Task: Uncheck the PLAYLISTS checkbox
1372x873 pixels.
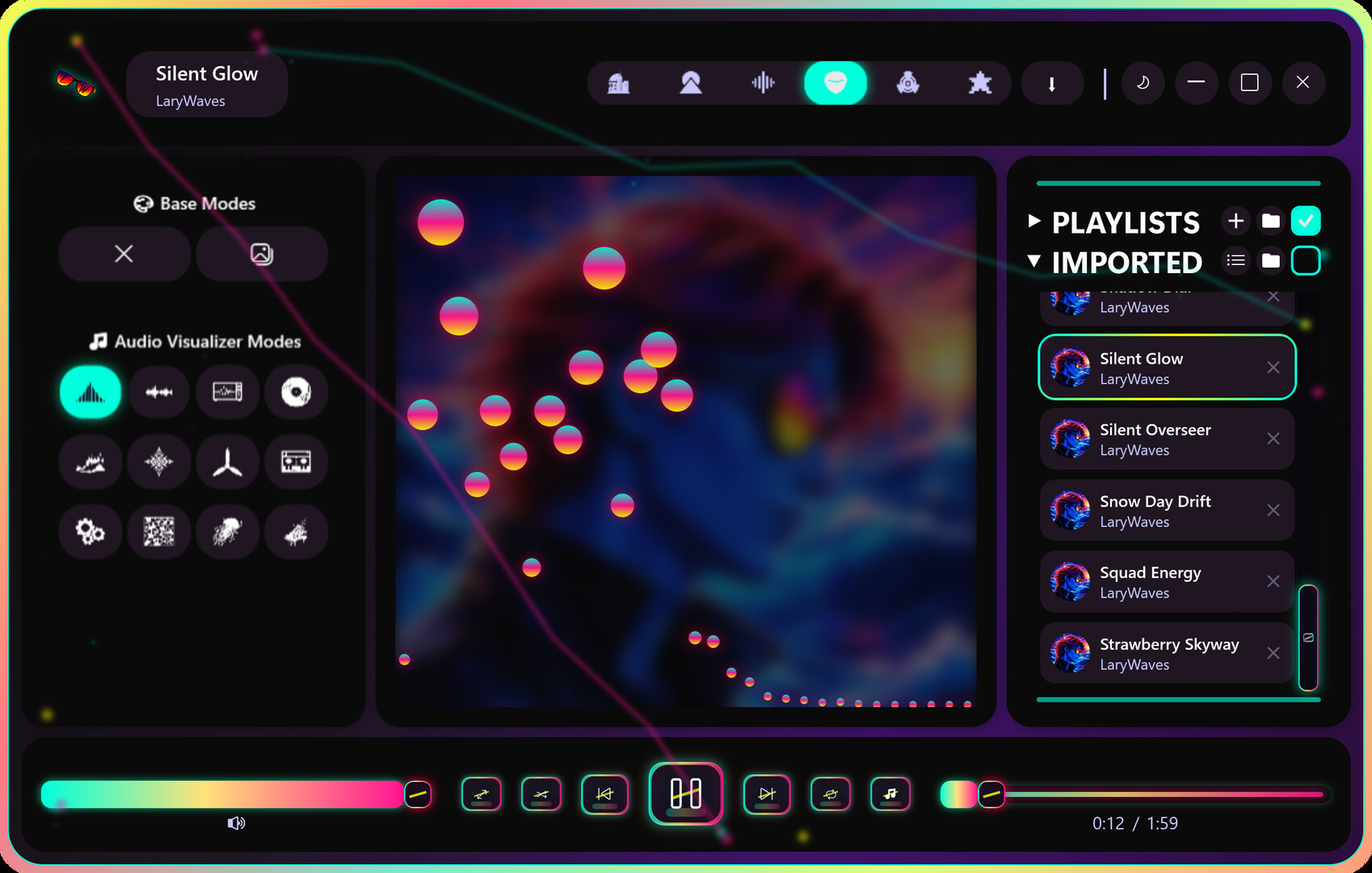Action: point(1306,221)
